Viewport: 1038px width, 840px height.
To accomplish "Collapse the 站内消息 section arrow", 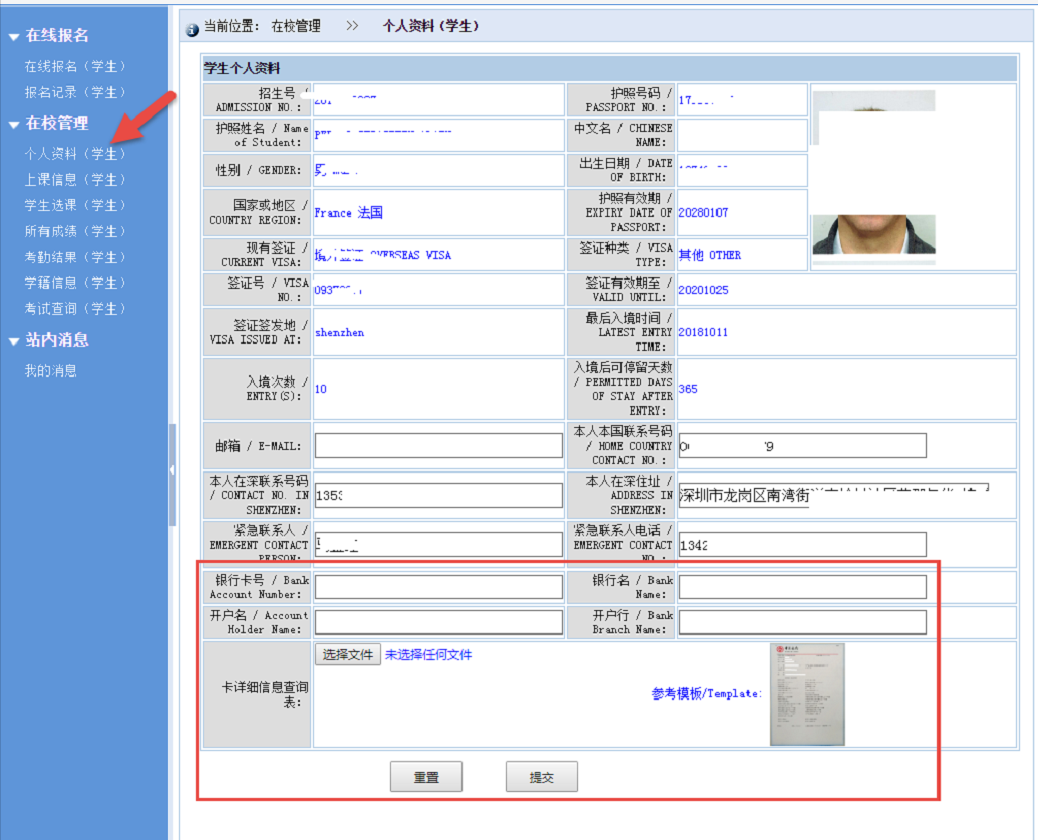I will (x=14, y=341).
